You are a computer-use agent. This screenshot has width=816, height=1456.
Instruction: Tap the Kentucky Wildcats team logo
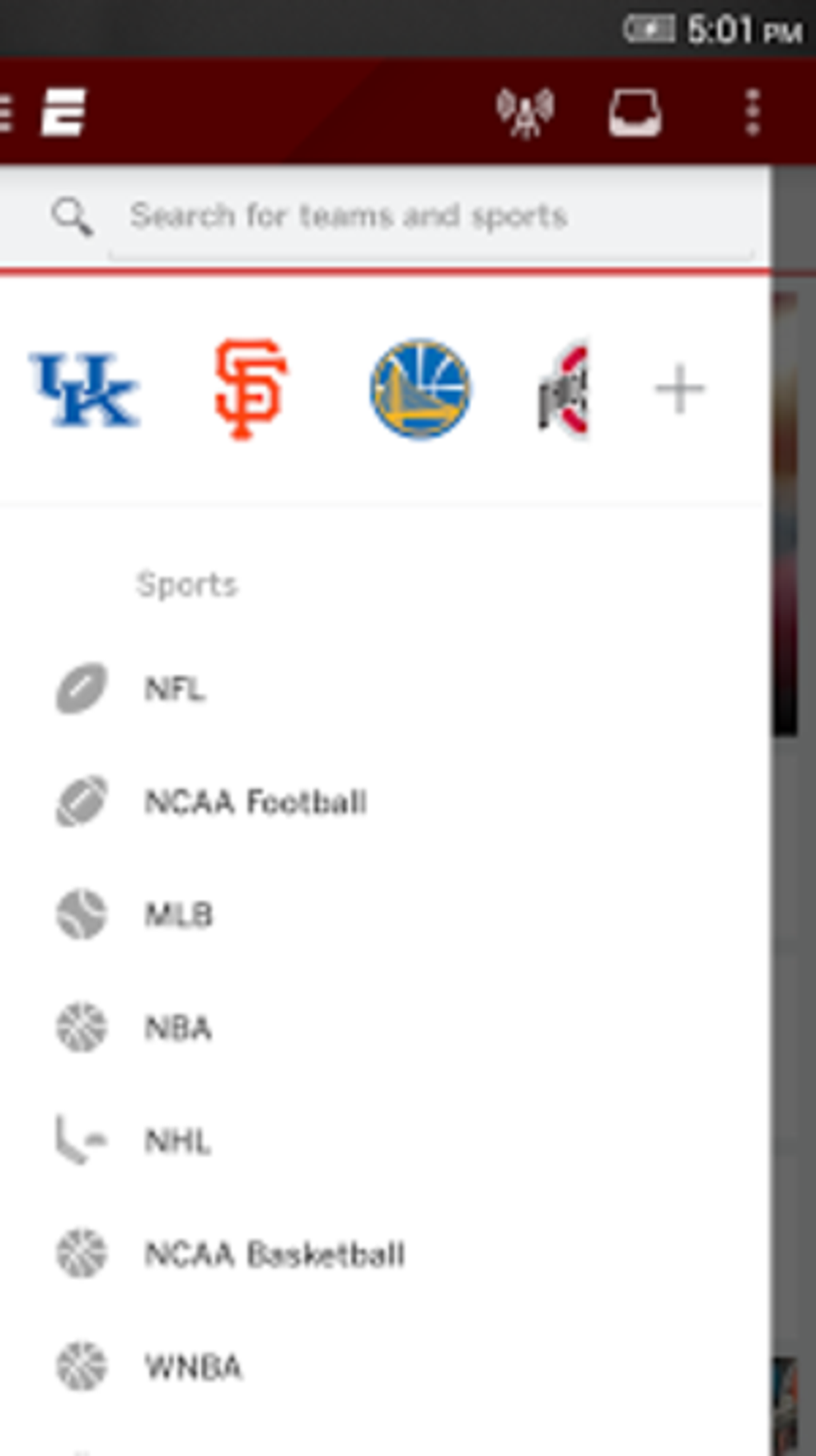tap(85, 390)
